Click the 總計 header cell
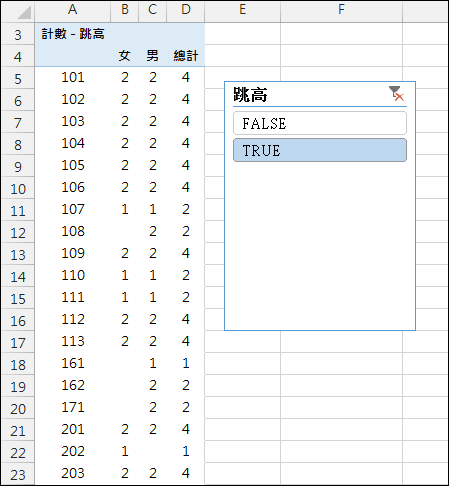The height and width of the screenshot is (486, 449). [x=186, y=56]
